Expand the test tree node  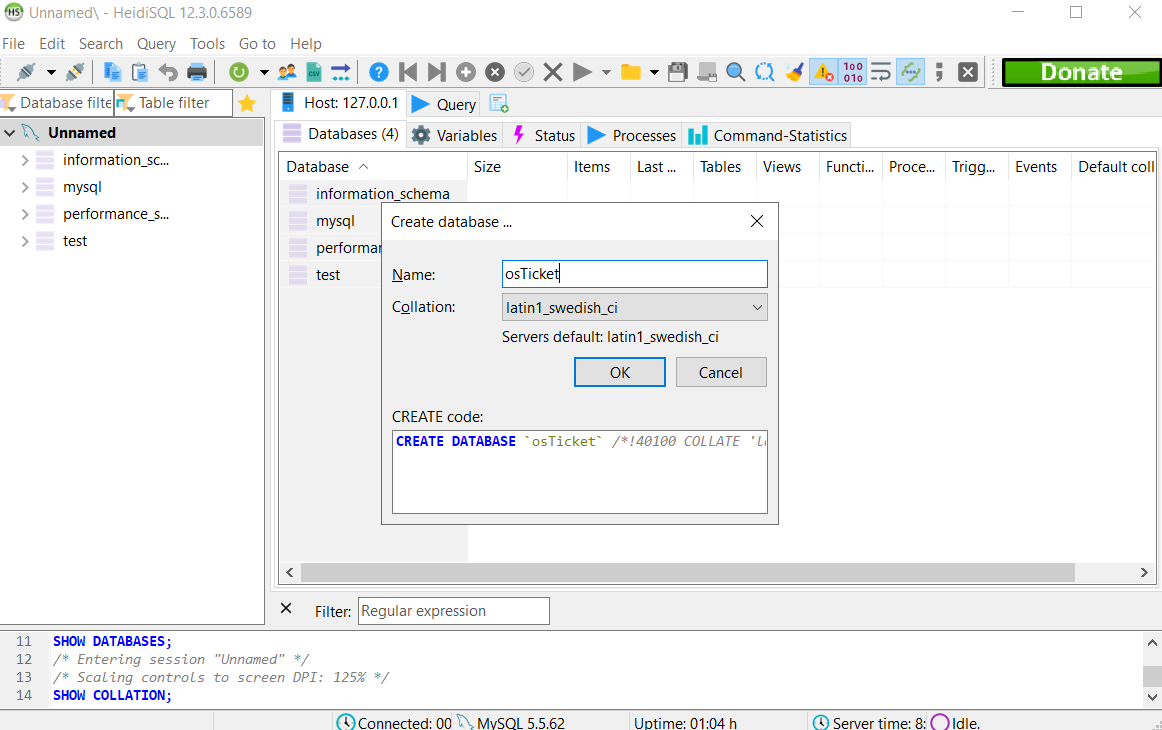(x=24, y=241)
